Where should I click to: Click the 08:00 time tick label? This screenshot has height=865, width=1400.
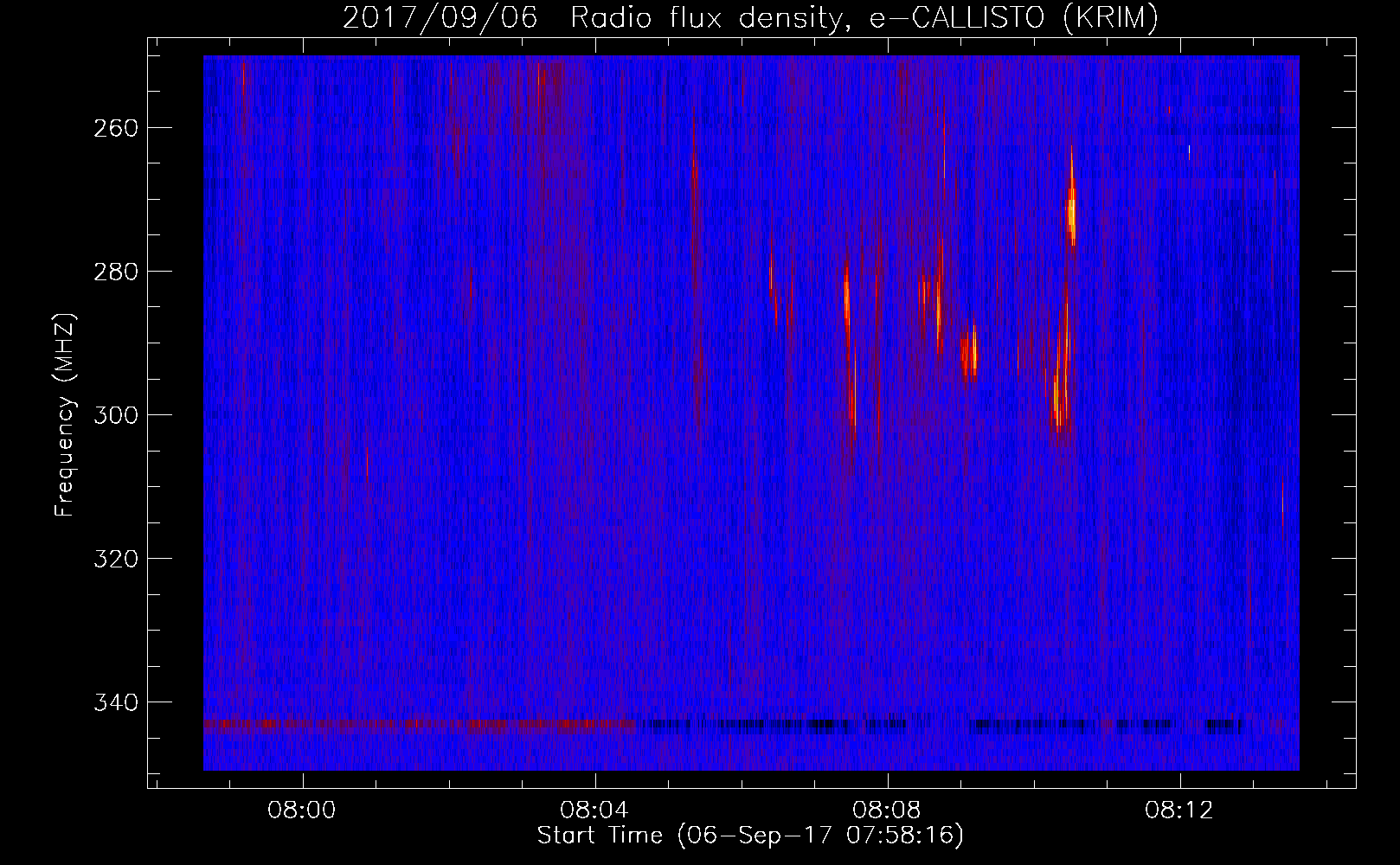pos(302,811)
